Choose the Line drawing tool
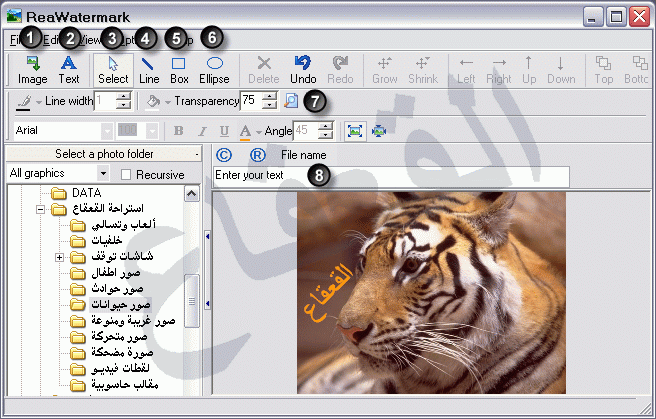This screenshot has height=419, width=656. (149, 70)
